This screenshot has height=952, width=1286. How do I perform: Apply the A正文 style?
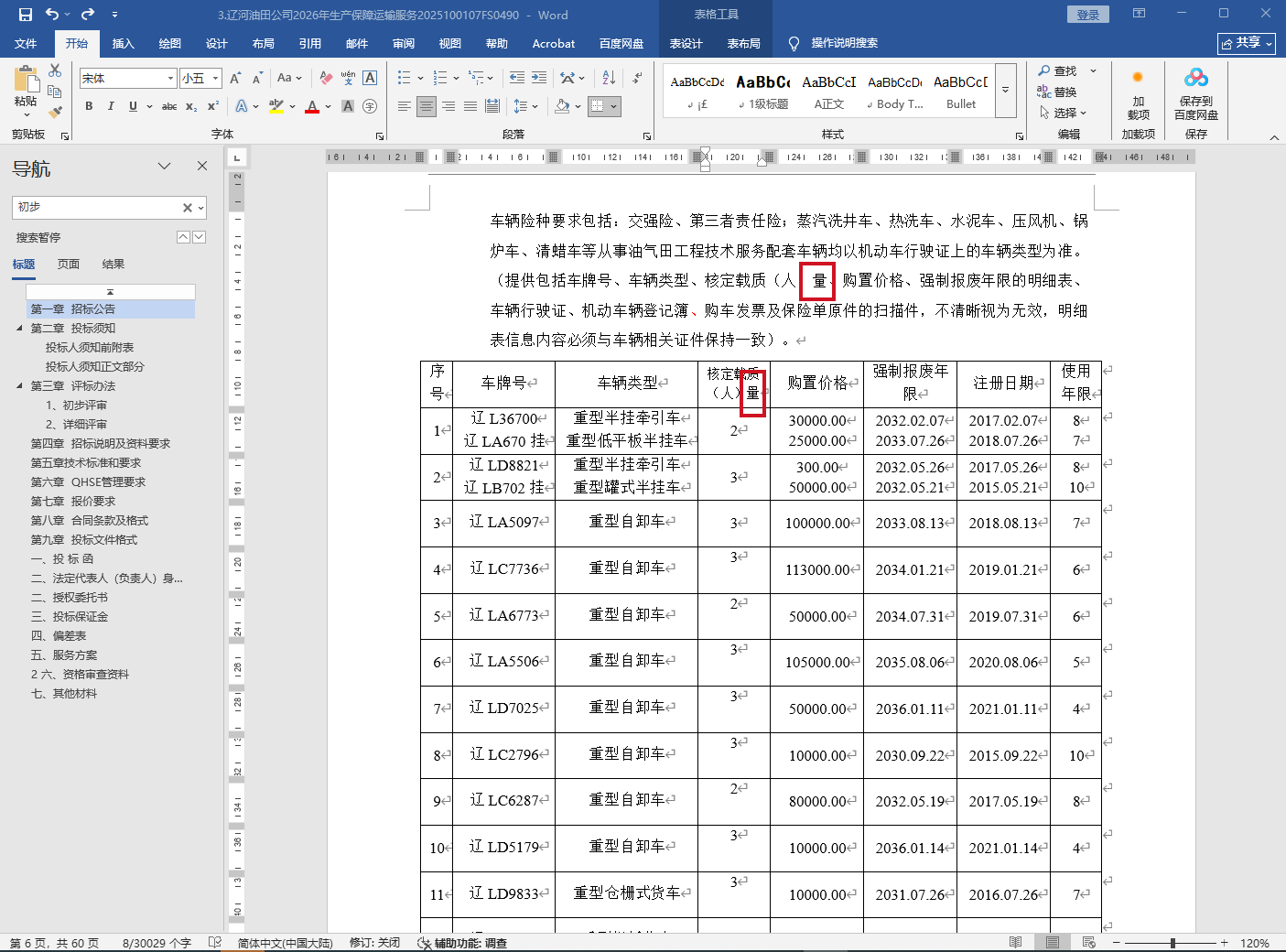point(829,90)
